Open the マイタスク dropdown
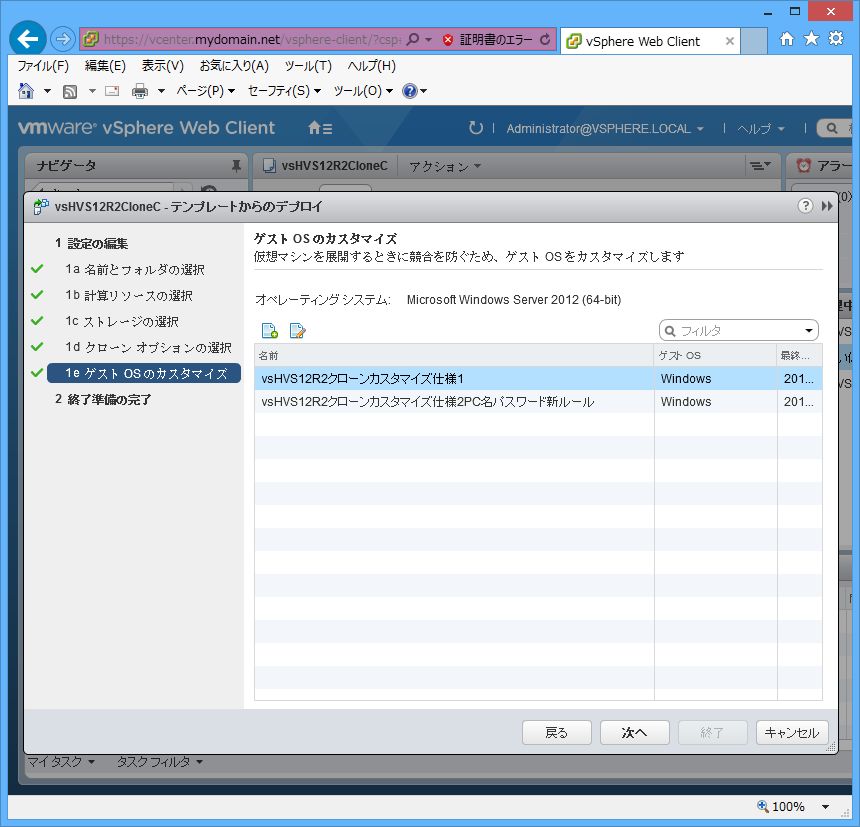The height and width of the screenshot is (827, 860). click(60, 762)
